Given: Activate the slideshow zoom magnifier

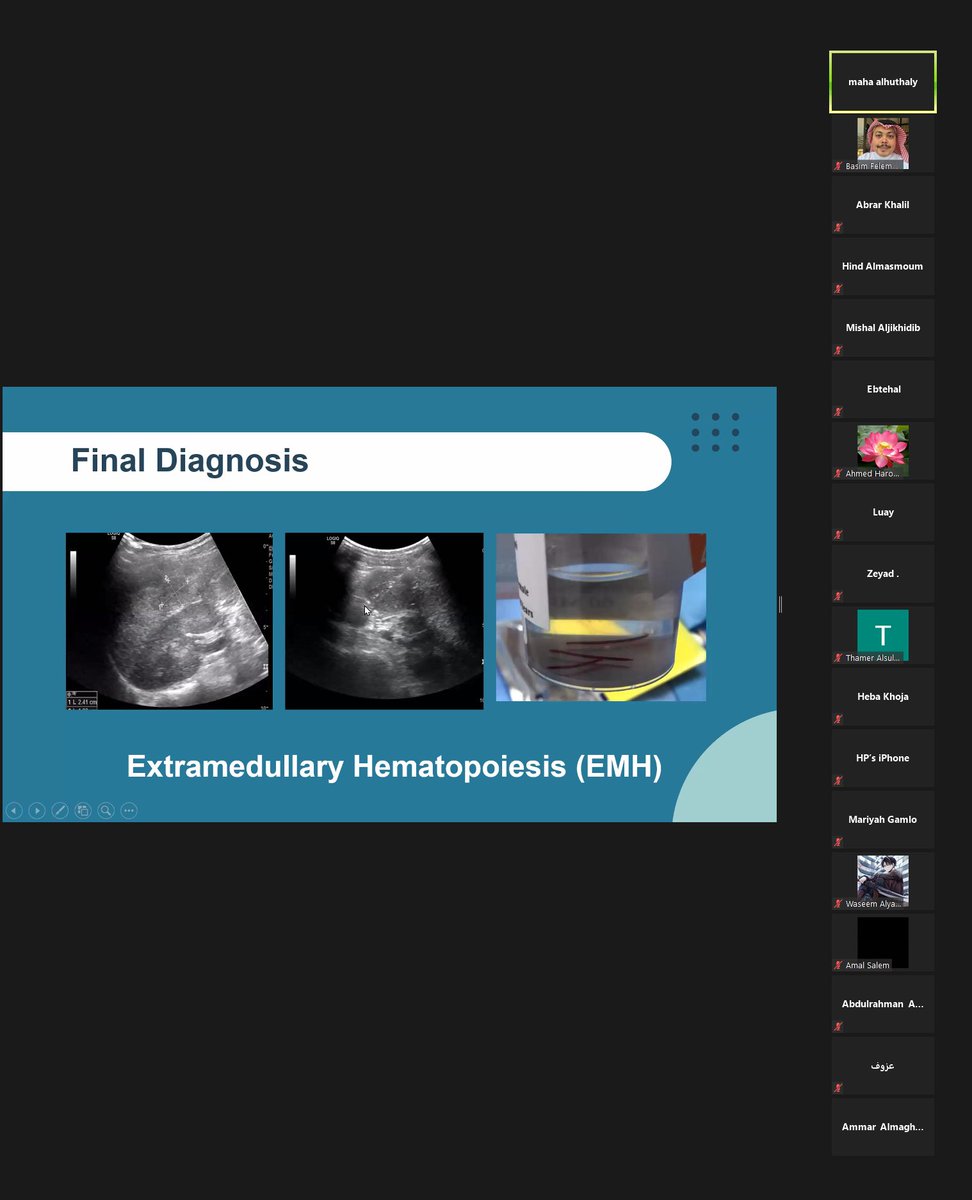Looking at the screenshot, I should [x=106, y=811].
